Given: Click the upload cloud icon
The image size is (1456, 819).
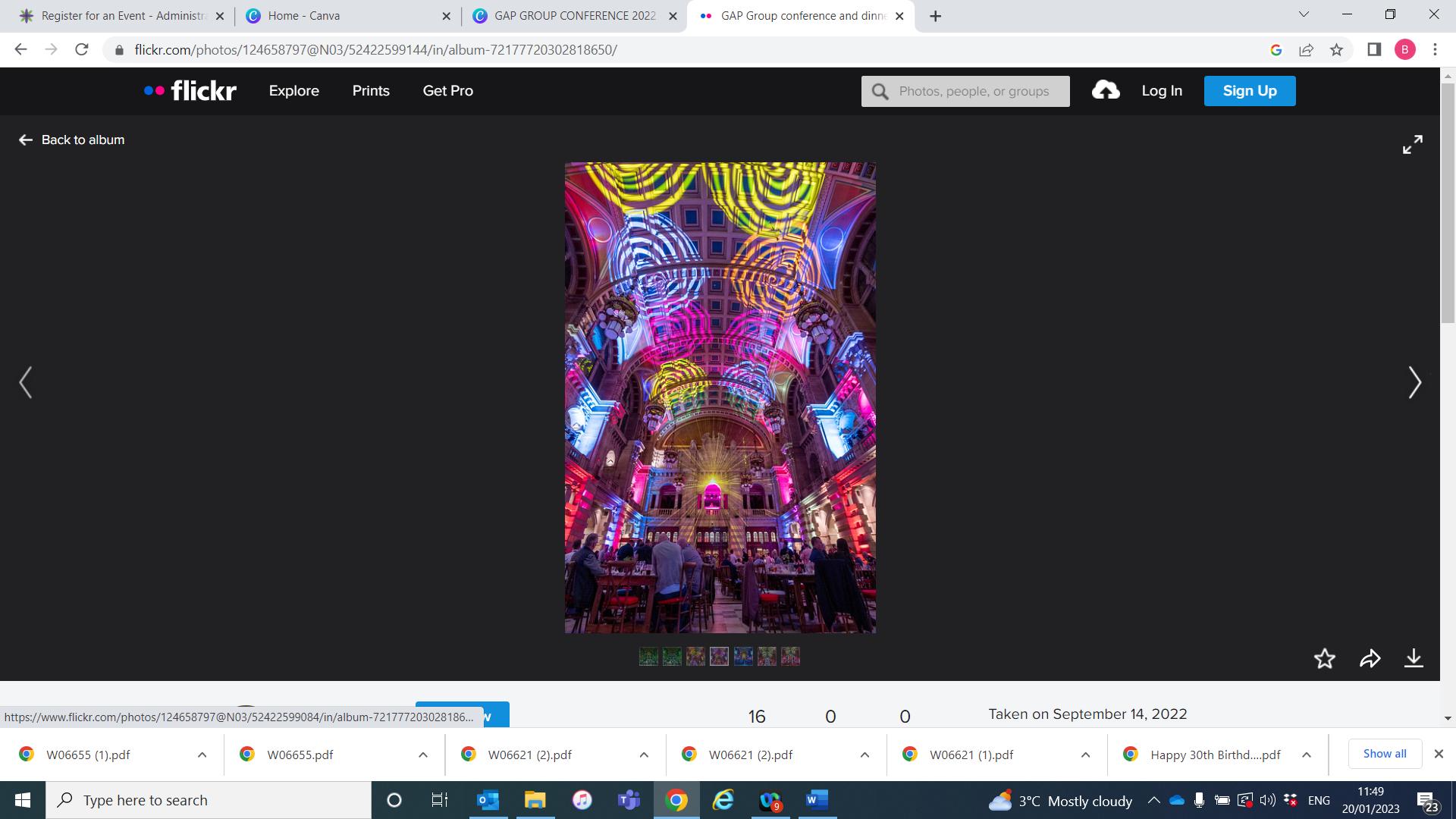Looking at the screenshot, I should [x=1106, y=90].
